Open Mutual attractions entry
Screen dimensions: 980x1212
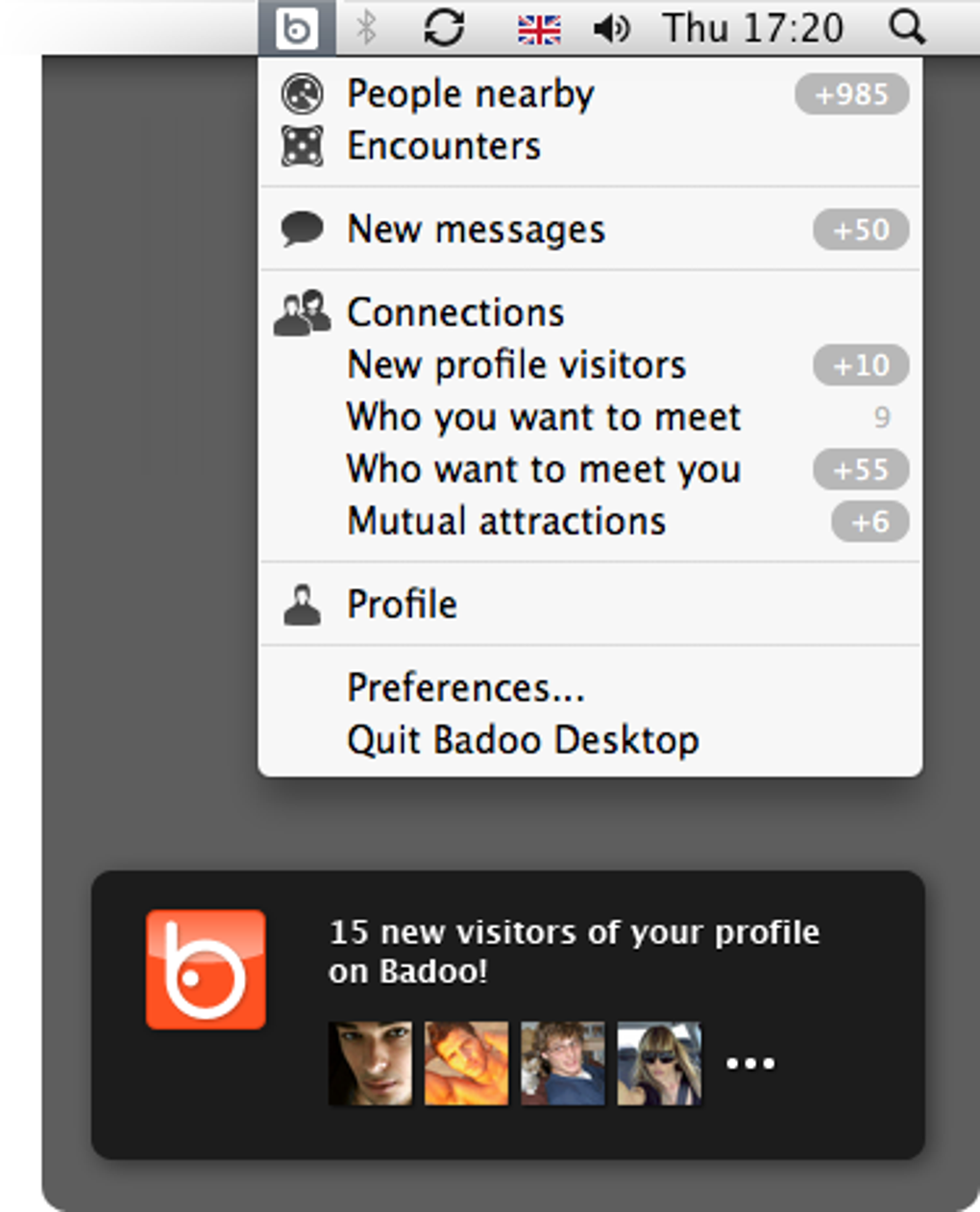click(x=506, y=522)
